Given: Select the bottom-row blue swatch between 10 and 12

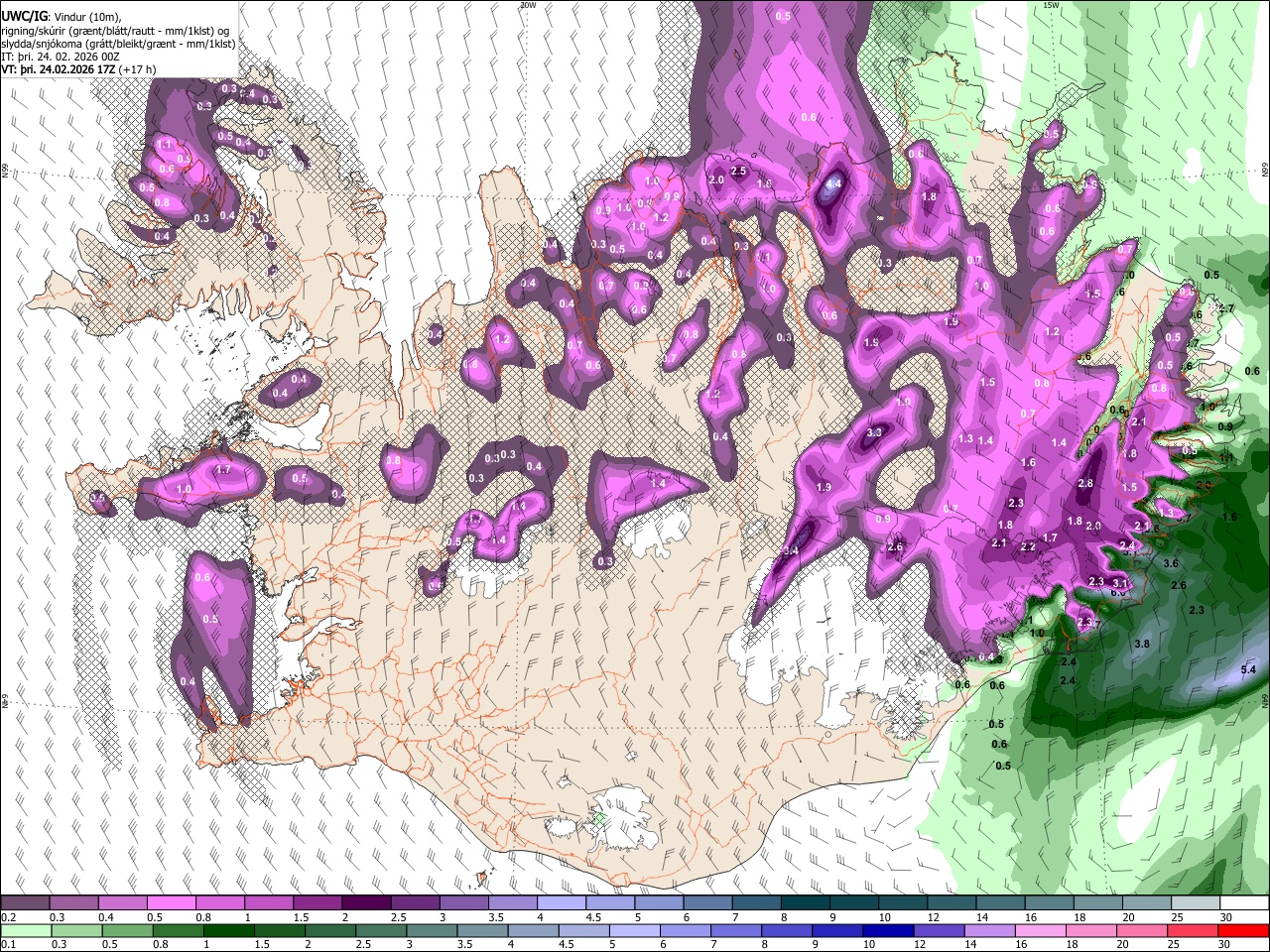Looking at the screenshot, I should tap(886, 930).
